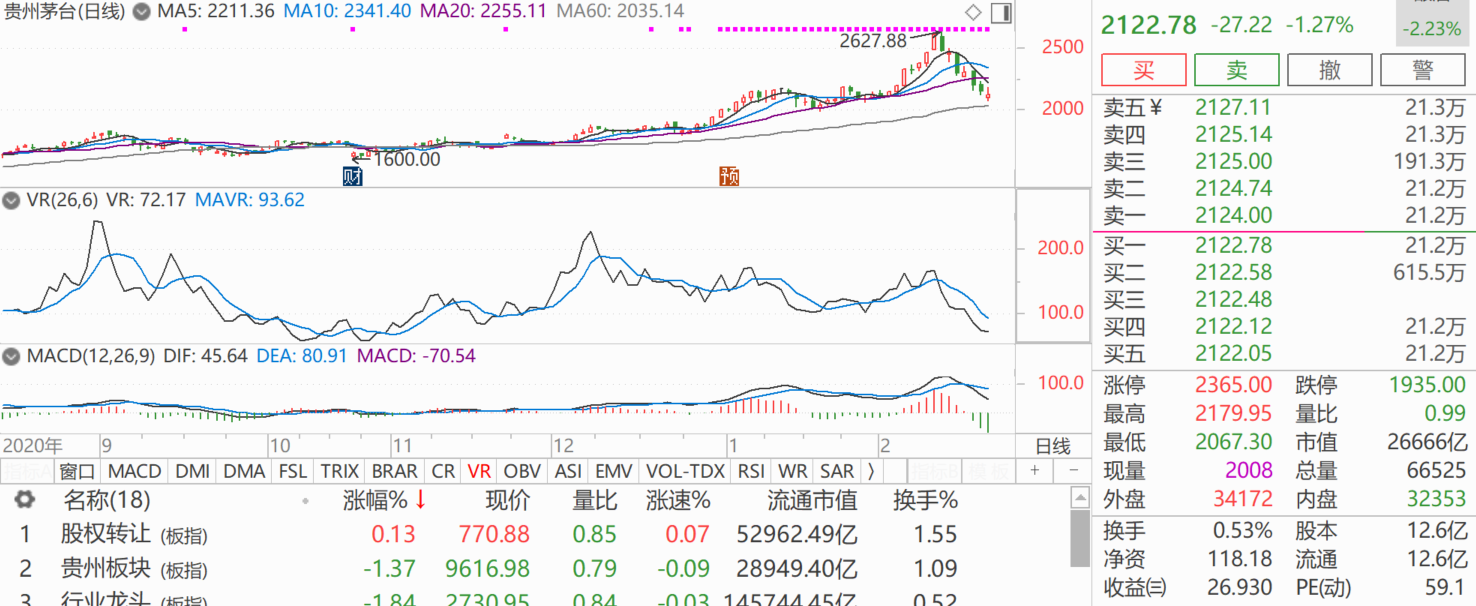
Task: Click the green 卖 sell button
Action: 1237,70
